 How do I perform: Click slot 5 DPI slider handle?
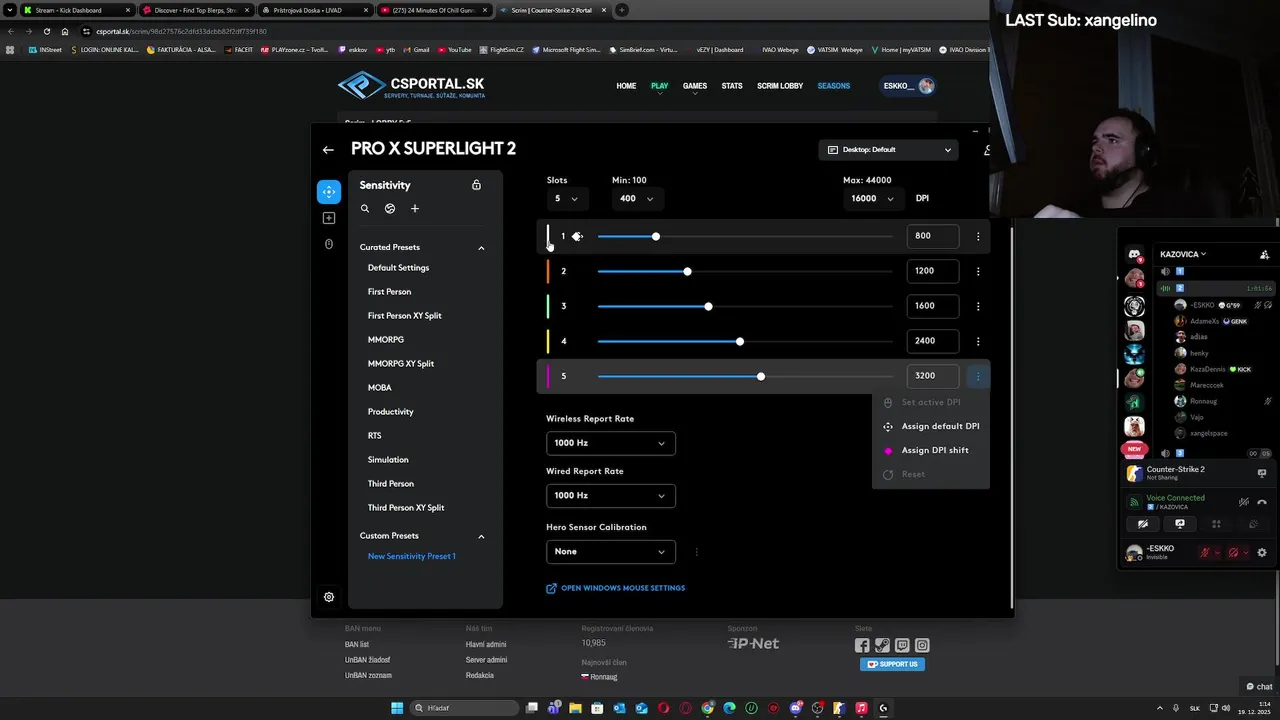click(761, 376)
